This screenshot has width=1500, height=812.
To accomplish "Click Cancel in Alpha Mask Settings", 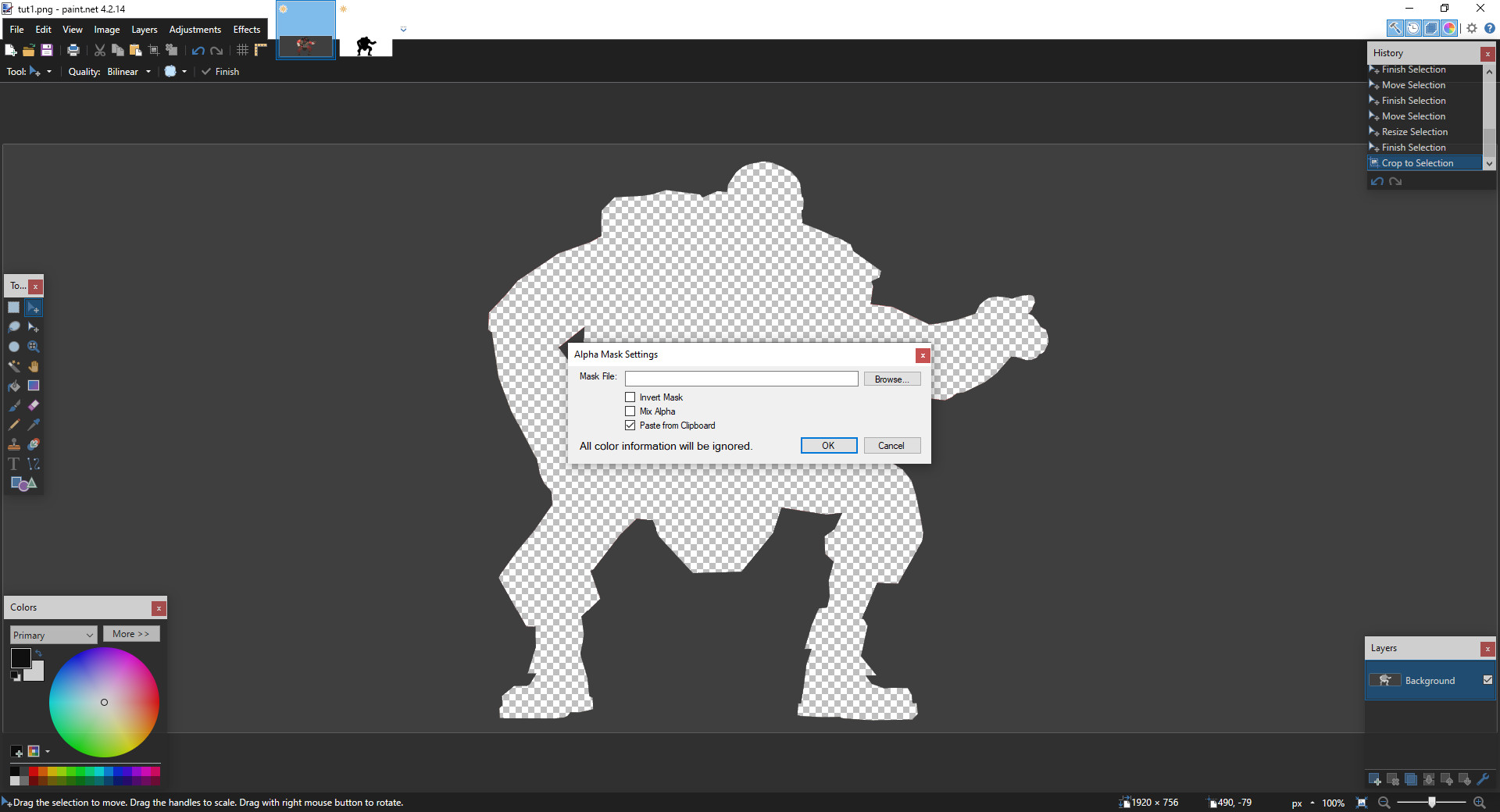I will [x=891, y=446].
